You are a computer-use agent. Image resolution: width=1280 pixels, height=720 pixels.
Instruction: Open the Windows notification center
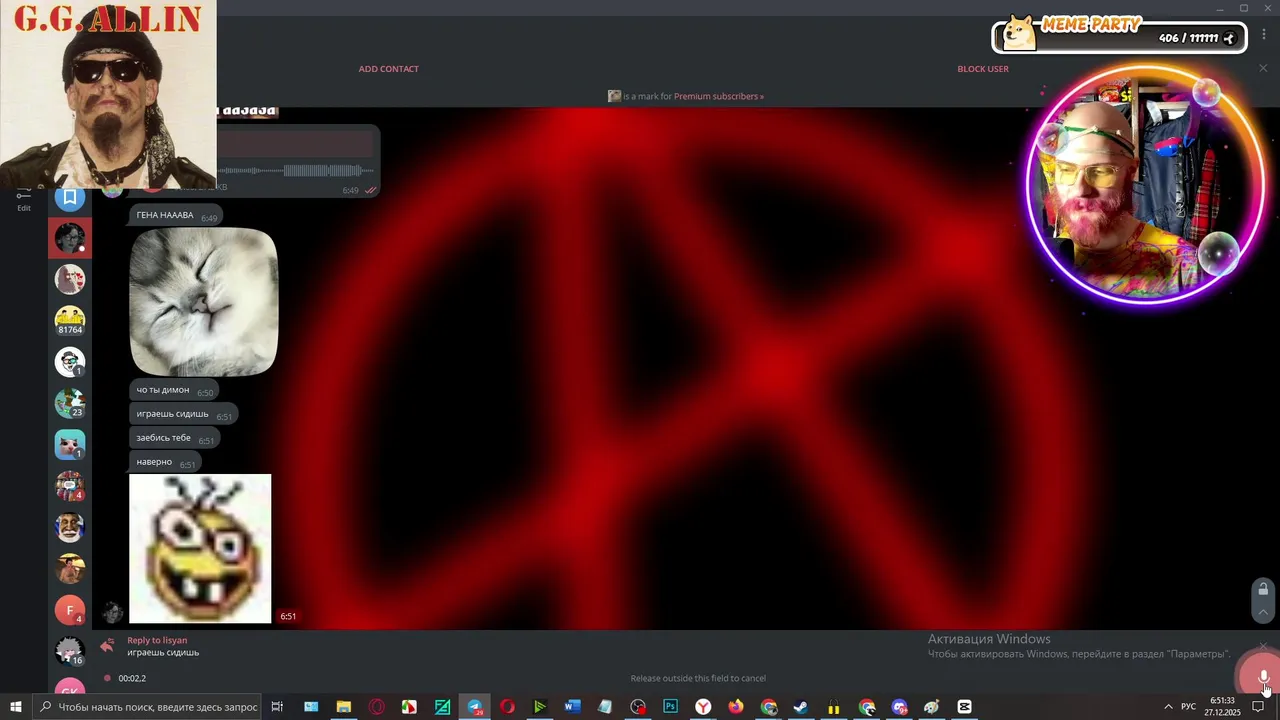point(1259,707)
